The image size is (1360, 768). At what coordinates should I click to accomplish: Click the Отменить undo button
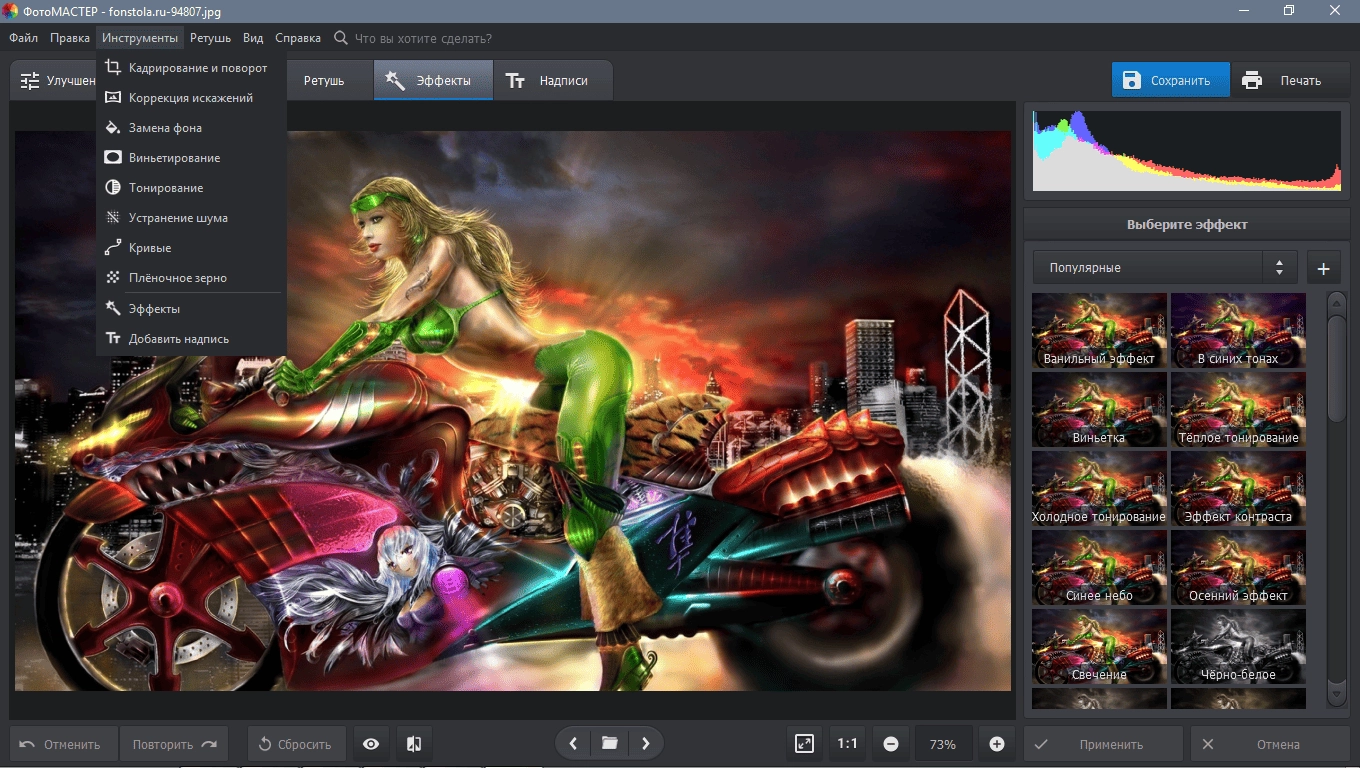click(64, 744)
